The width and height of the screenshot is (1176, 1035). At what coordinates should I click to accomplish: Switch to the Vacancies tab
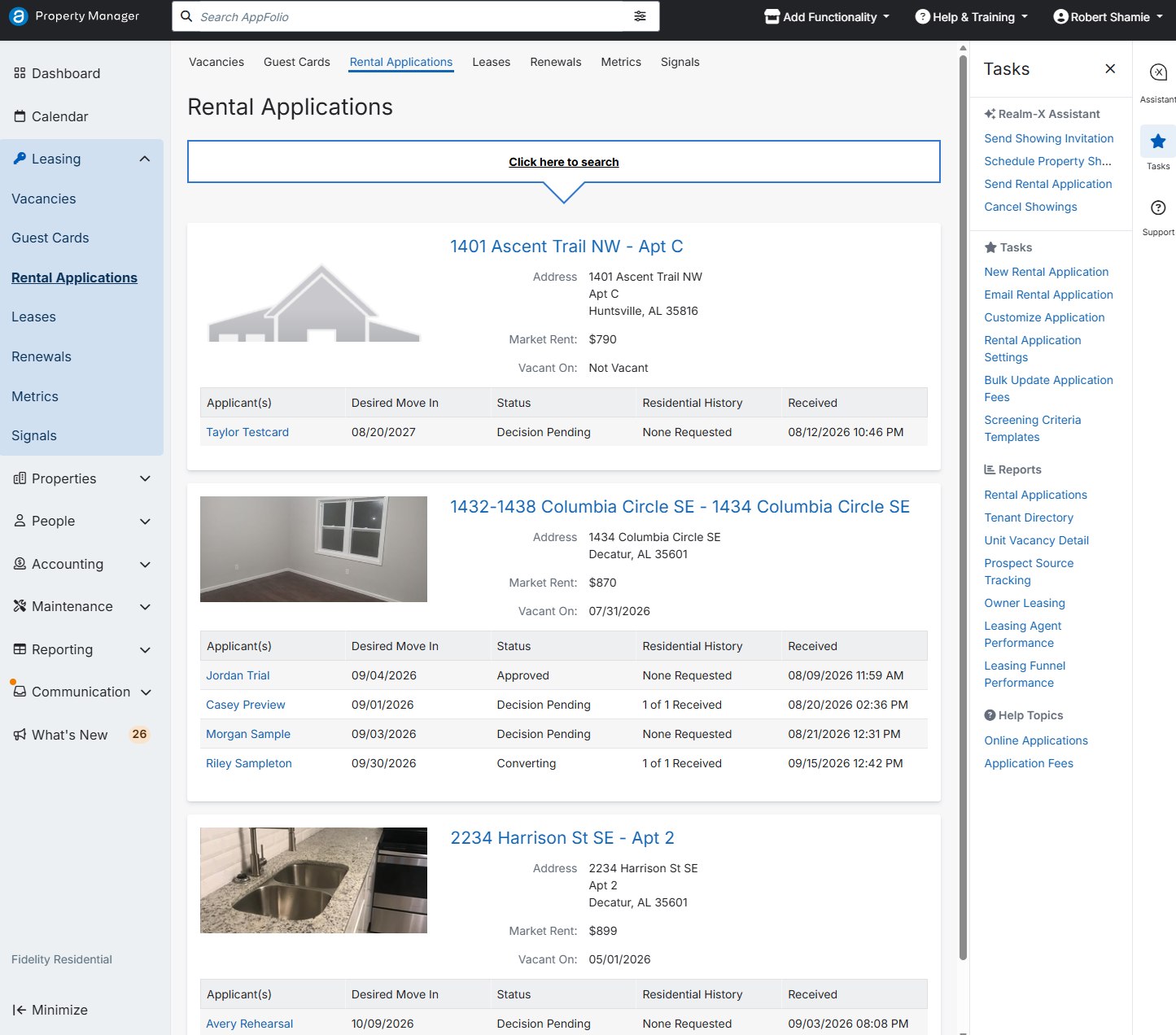(216, 62)
